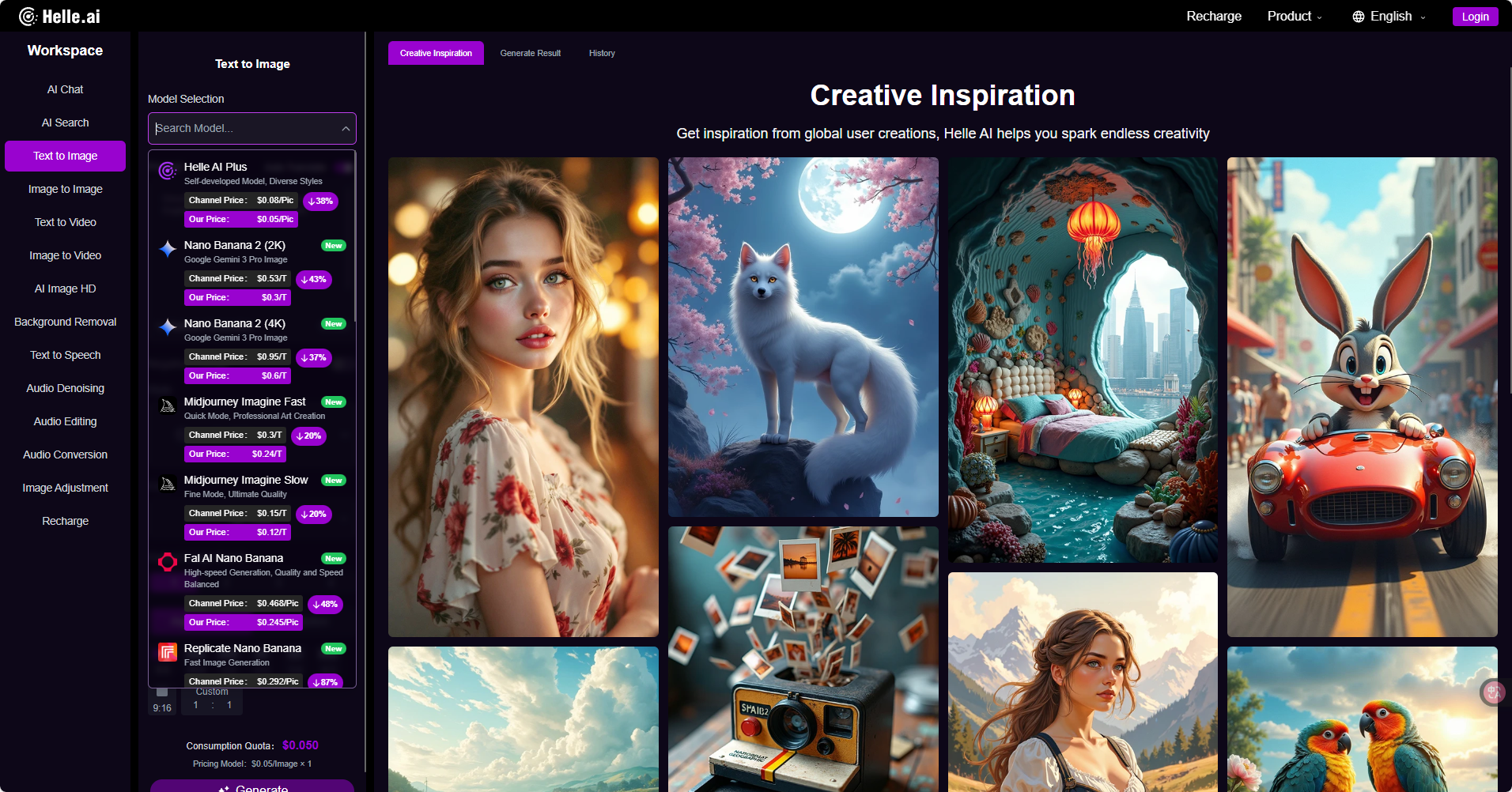The image size is (1512, 792).
Task: Switch to the Generate Result tab
Action: pos(530,53)
